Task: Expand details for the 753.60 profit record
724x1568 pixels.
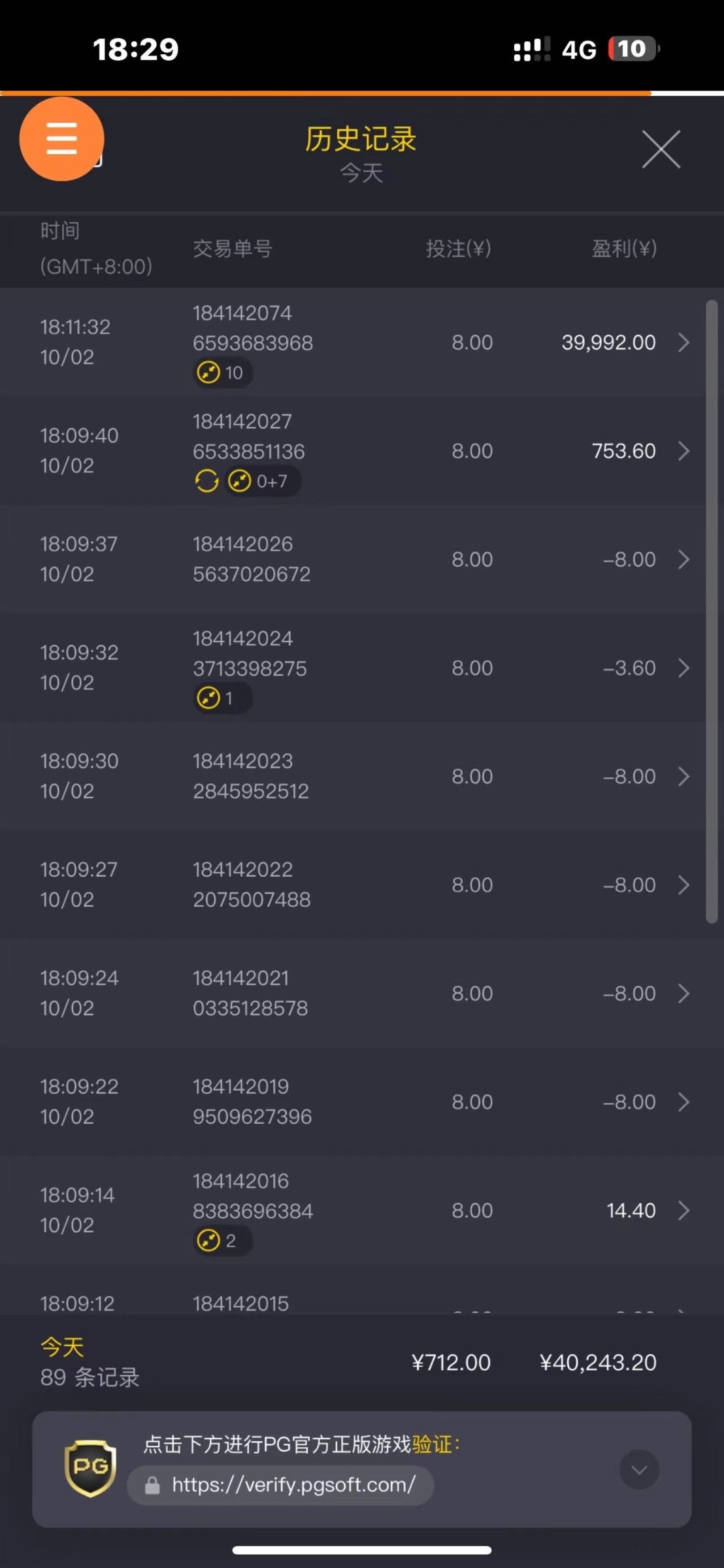Action: point(683,451)
